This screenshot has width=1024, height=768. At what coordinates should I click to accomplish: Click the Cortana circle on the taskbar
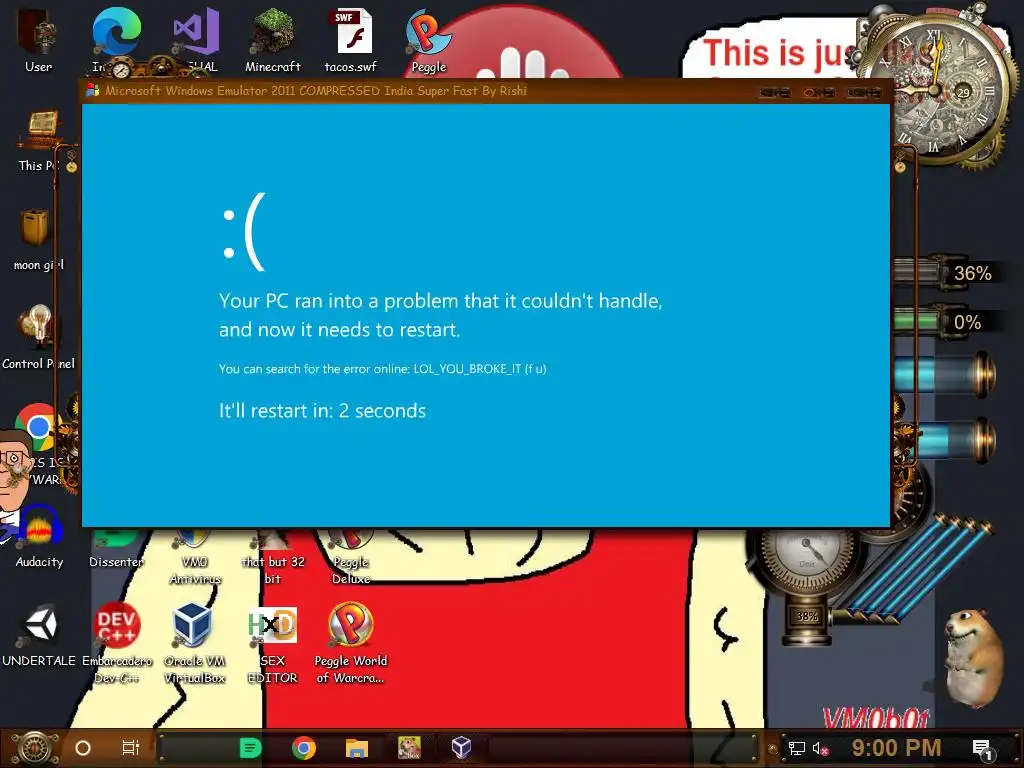pos(83,748)
